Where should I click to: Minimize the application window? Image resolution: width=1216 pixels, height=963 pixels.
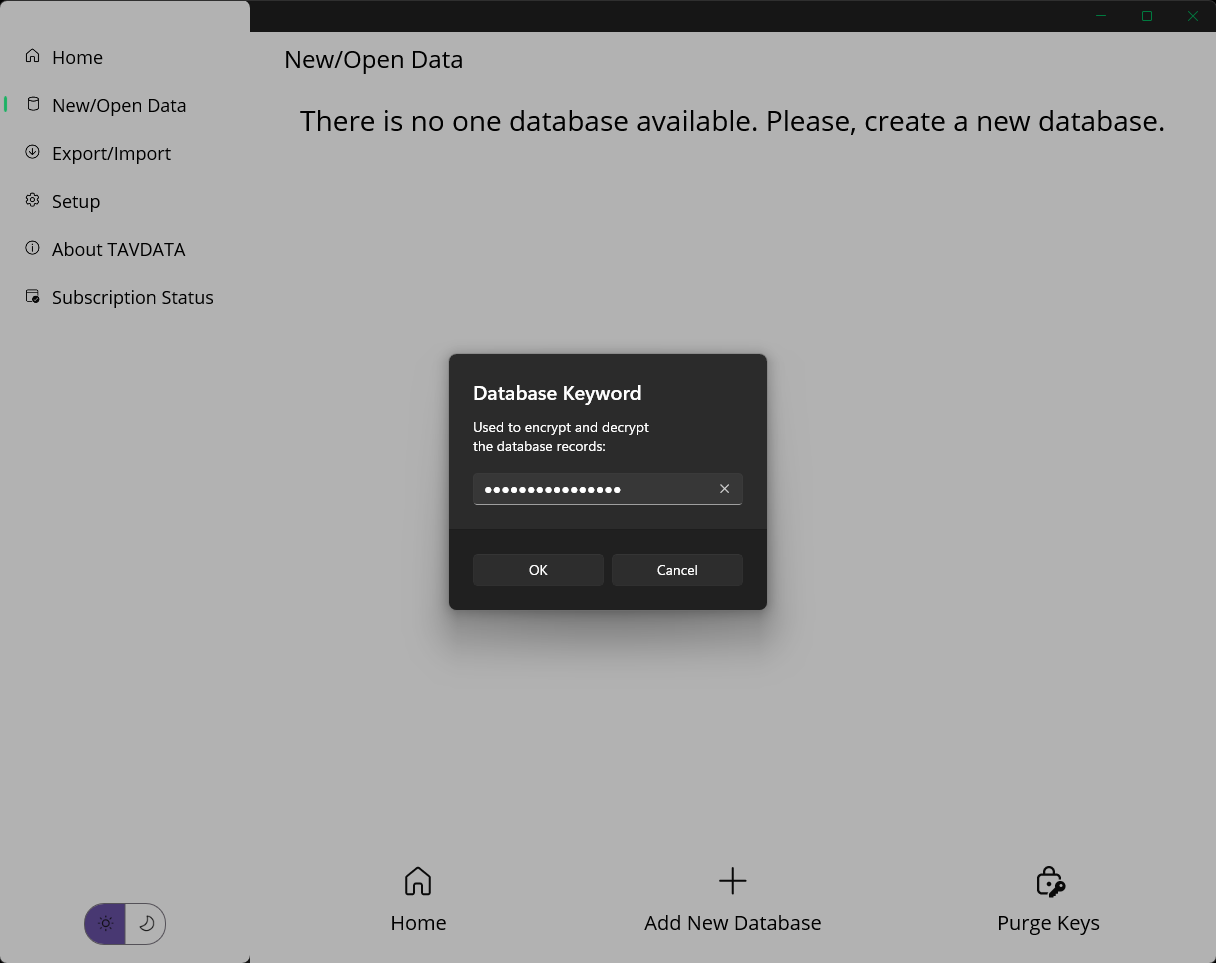(x=1101, y=16)
